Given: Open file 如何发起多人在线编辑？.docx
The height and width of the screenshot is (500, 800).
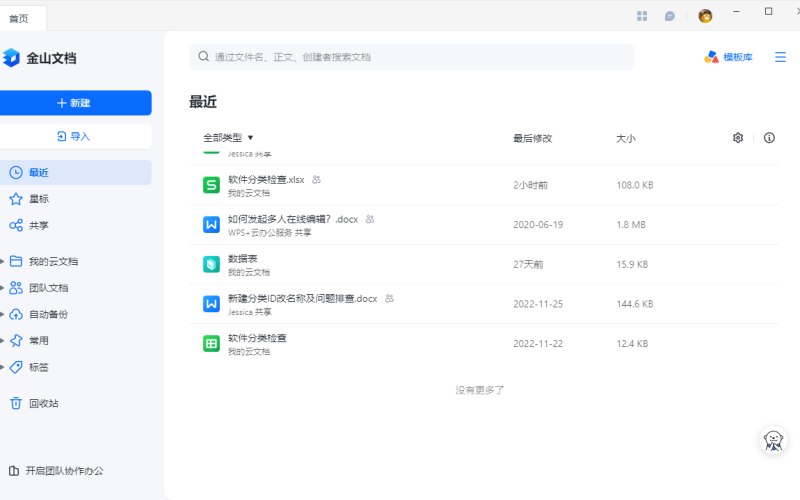Looking at the screenshot, I should click(293, 219).
